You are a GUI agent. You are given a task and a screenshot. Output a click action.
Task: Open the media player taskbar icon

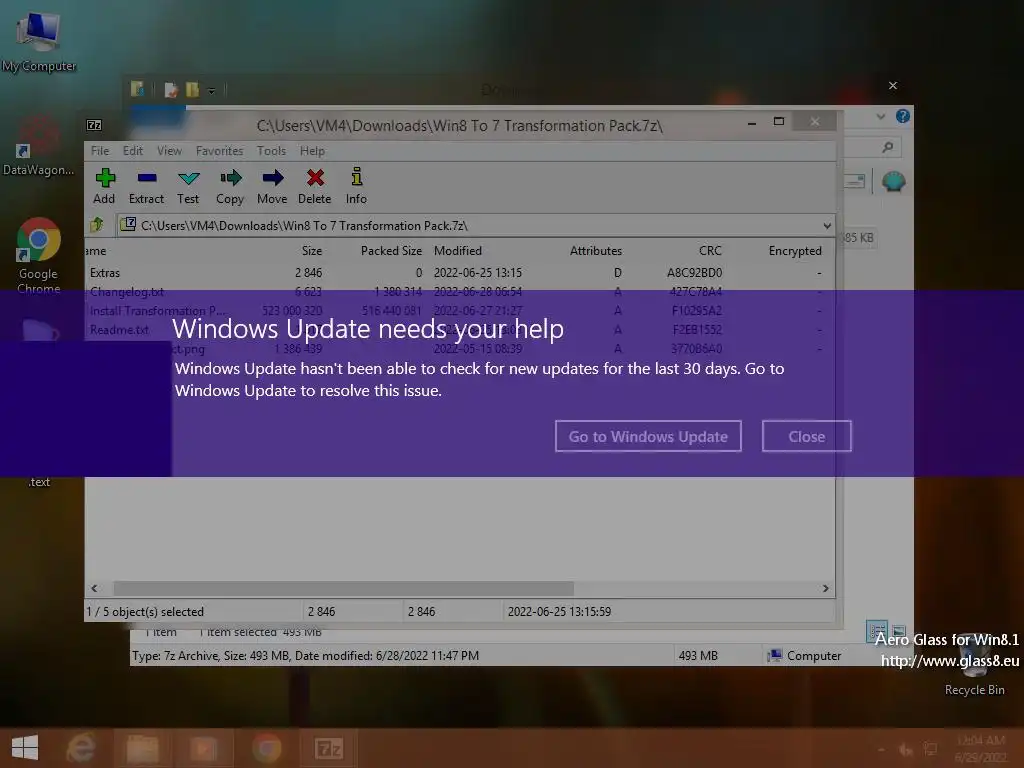(x=204, y=748)
